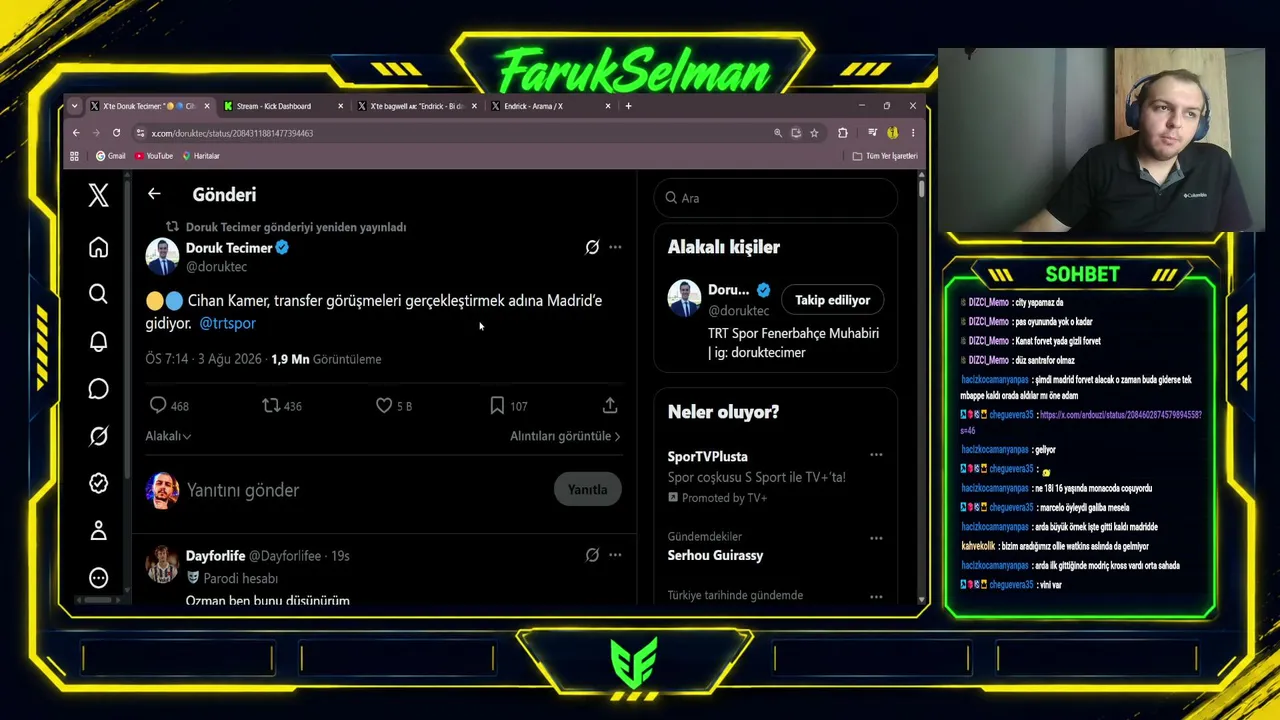Screen dimensions: 1280x720
Task: Click the Grok icon on Doruk Tecimer's post
Action: [592, 247]
